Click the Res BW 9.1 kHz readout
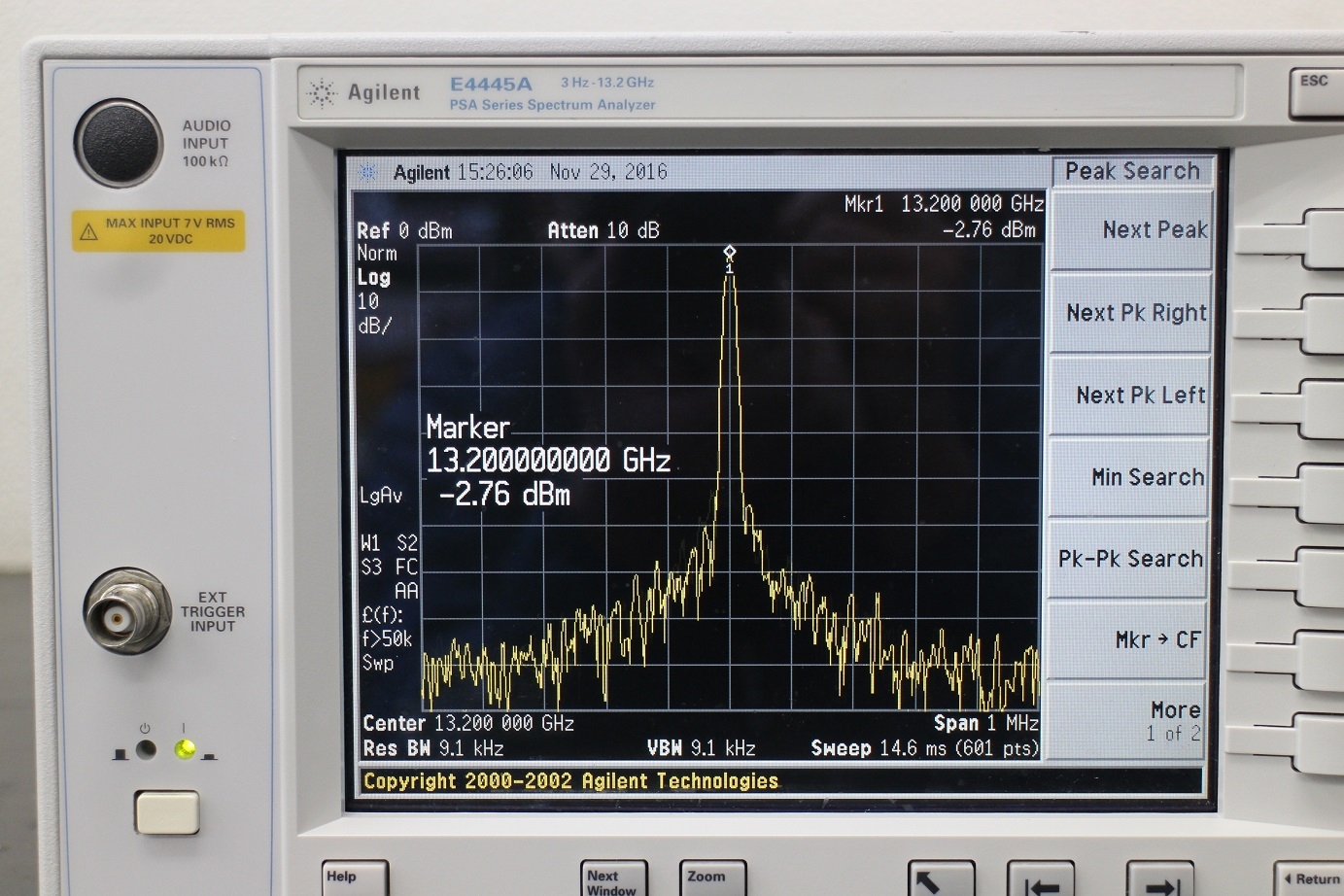The width and height of the screenshot is (1344, 896). [x=433, y=748]
